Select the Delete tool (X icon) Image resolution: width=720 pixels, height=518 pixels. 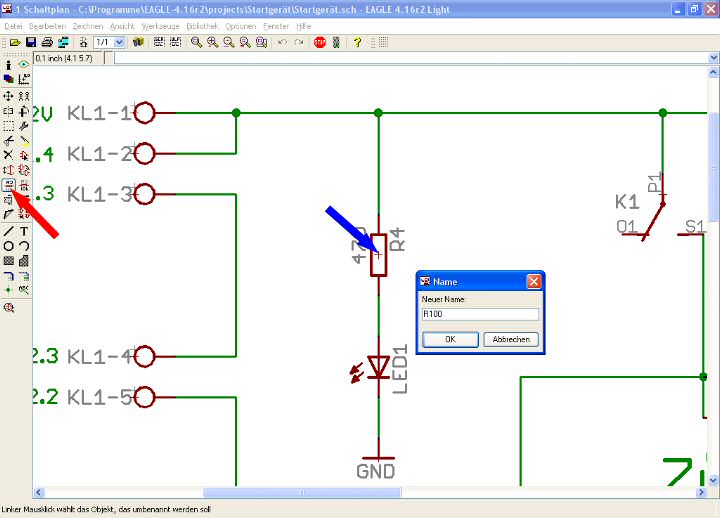click(9, 155)
